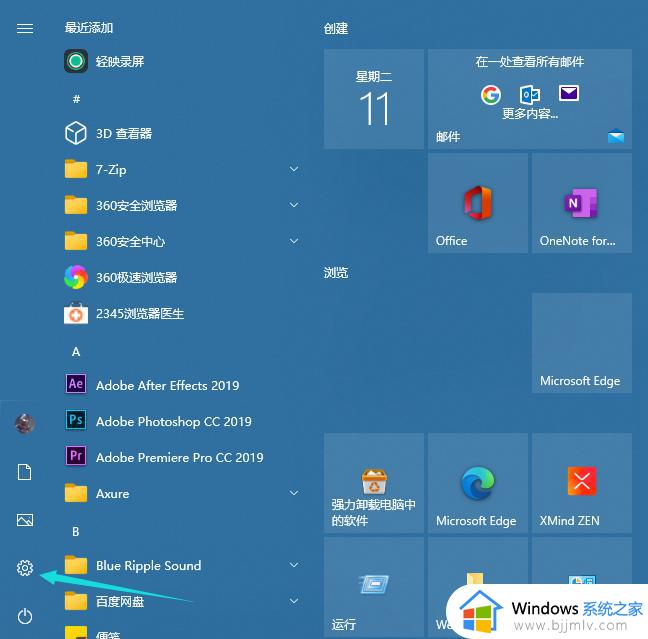Open the 360安全浏览器 folder entry
The width and height of the screenshot is (648, 639).
(x=181, y=205)
